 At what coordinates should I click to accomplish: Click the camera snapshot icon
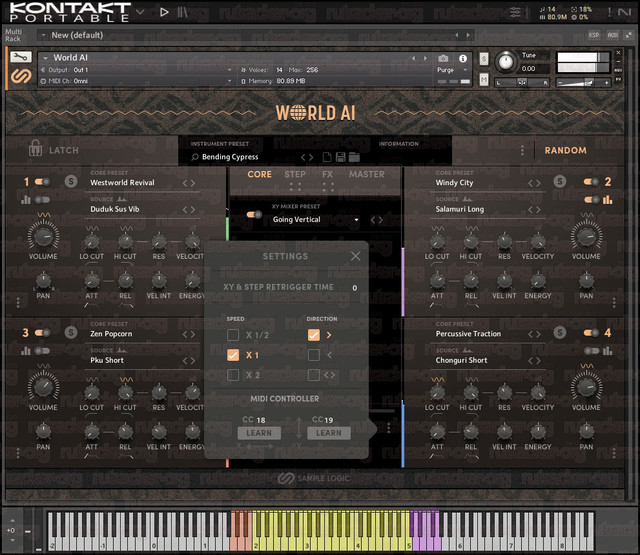coord(443,59)
